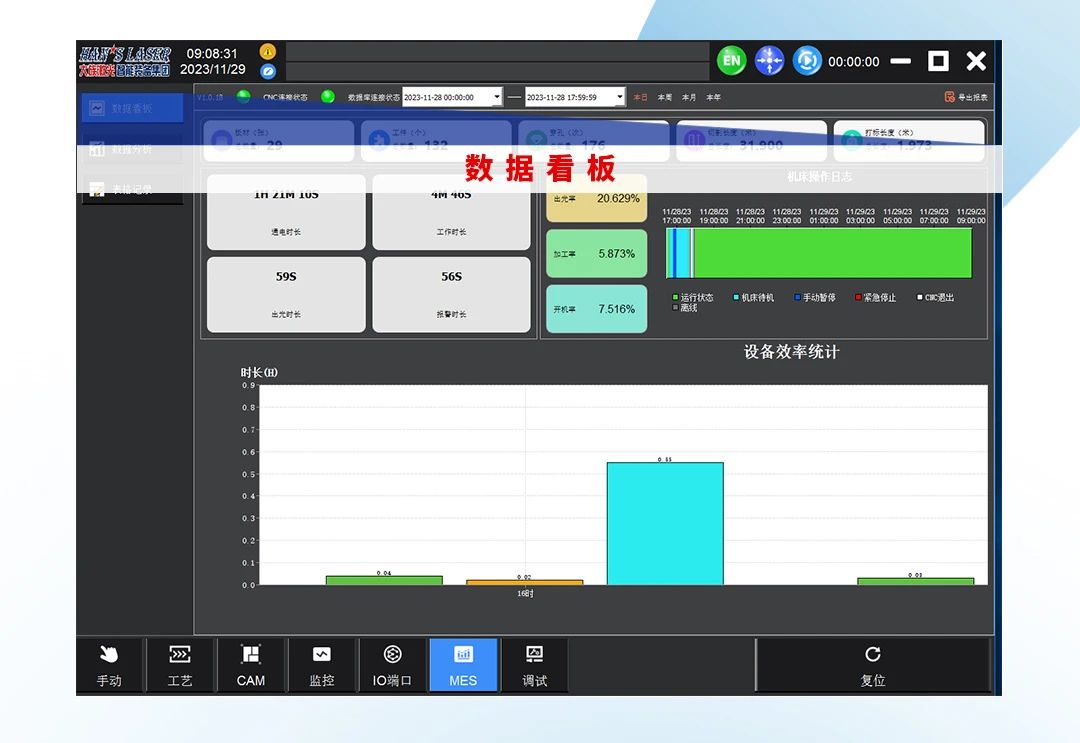Open the start date dropdown 2023-11-28 00:00:00
The width and height of the screenshot is (1080, 743).
[x=495, y=97]
